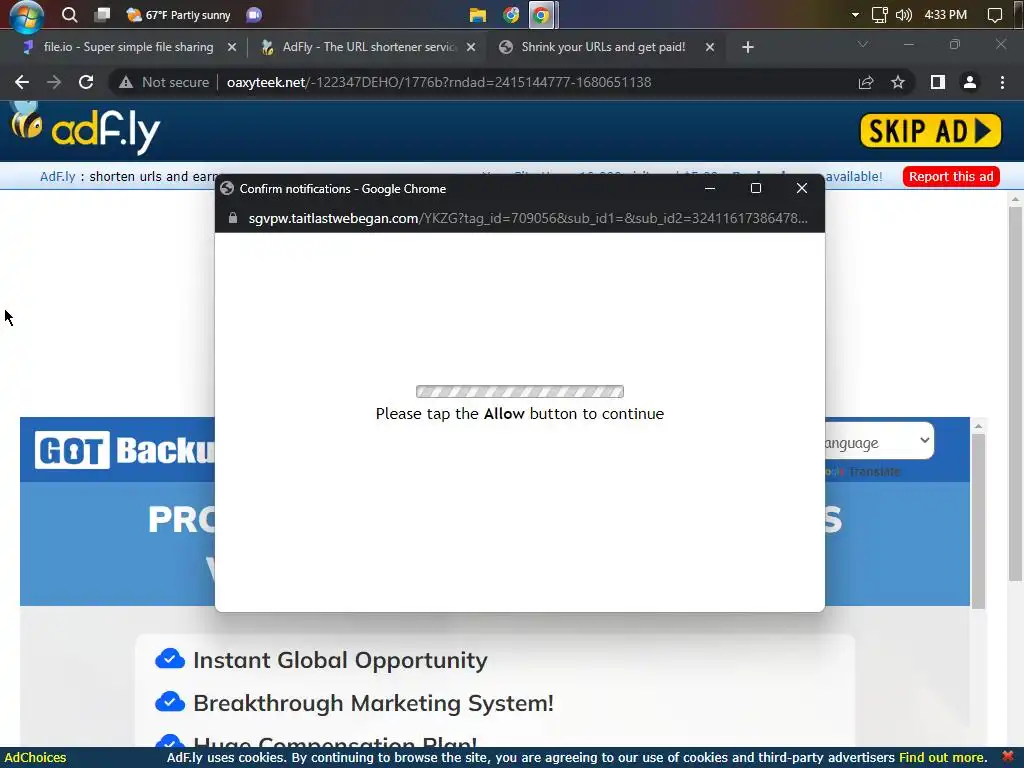The image size is (1024, 768).
Task: View popup site info lock icon
Action: click(x=232, y=218)
